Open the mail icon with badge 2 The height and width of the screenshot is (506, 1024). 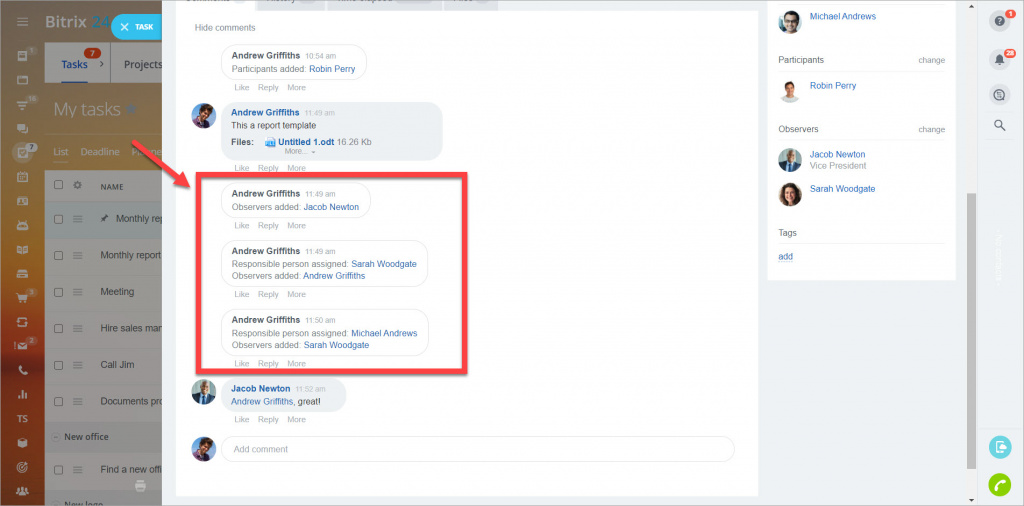click(22, 346)
